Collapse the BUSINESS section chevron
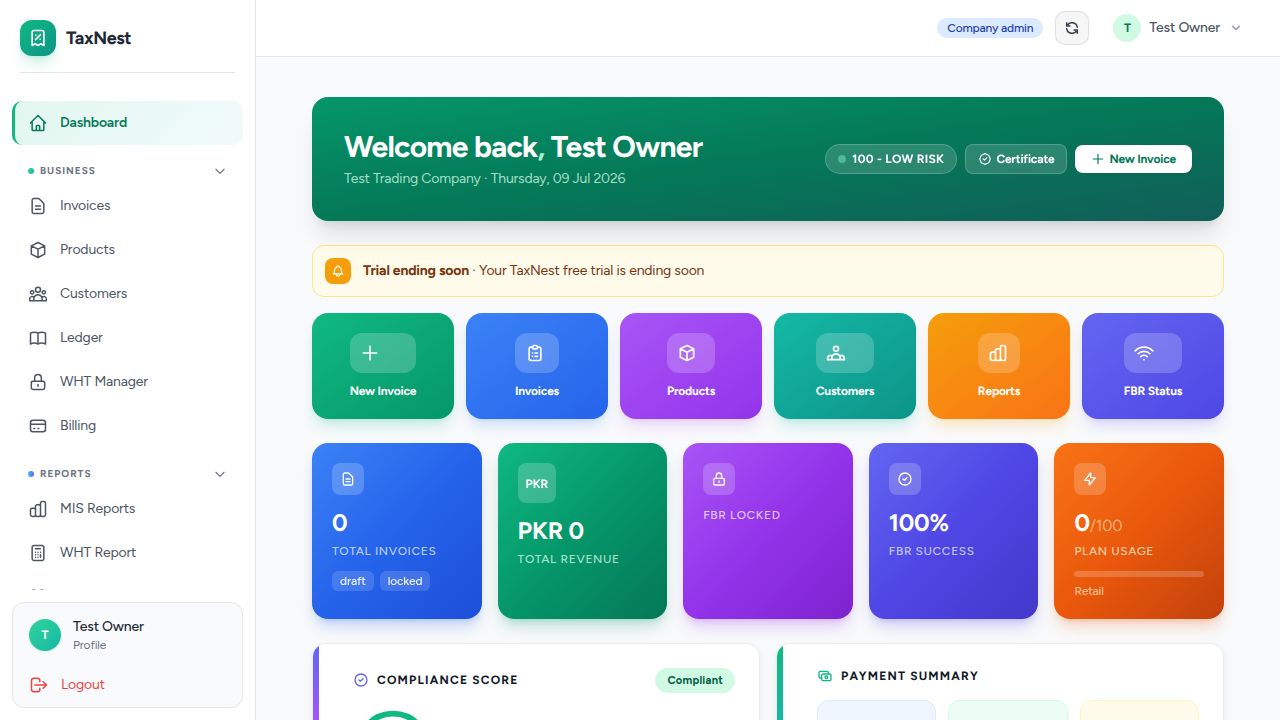1280x720 pixels. click(220, 171)
